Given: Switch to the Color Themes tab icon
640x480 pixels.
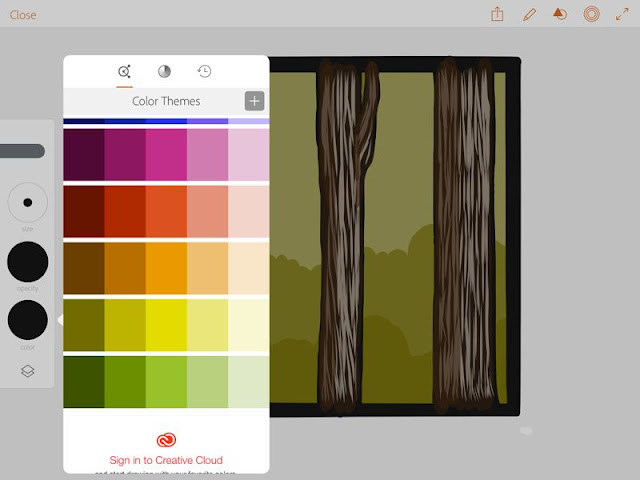Looking at the screenshot, I should pos(124,71).
